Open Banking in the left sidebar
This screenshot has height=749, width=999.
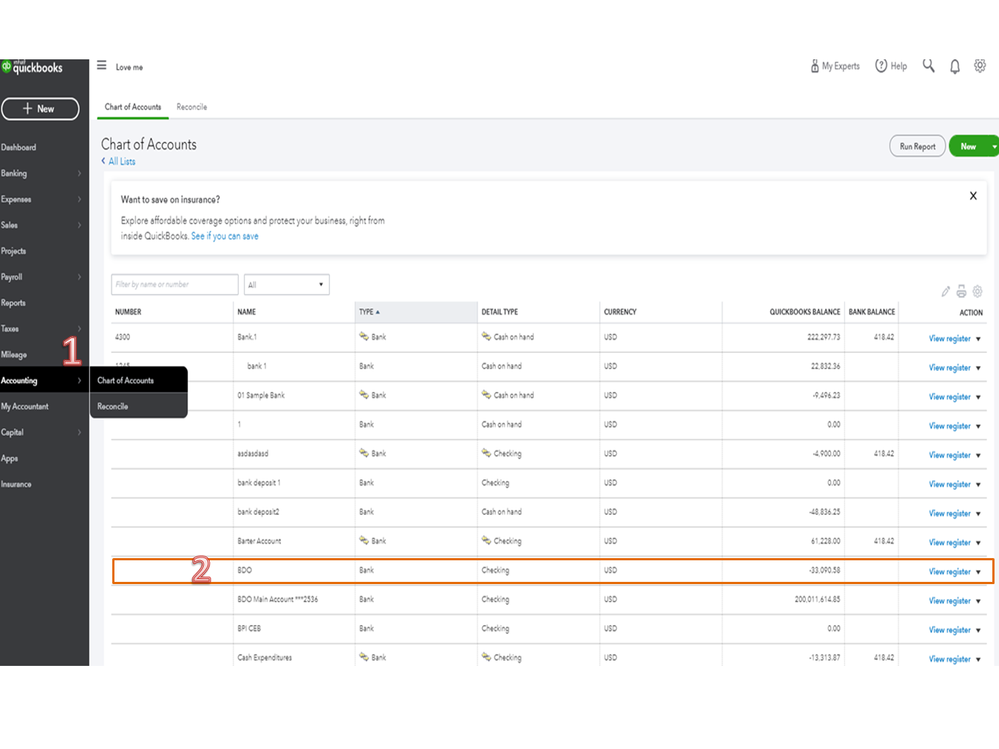pos(14,173)
